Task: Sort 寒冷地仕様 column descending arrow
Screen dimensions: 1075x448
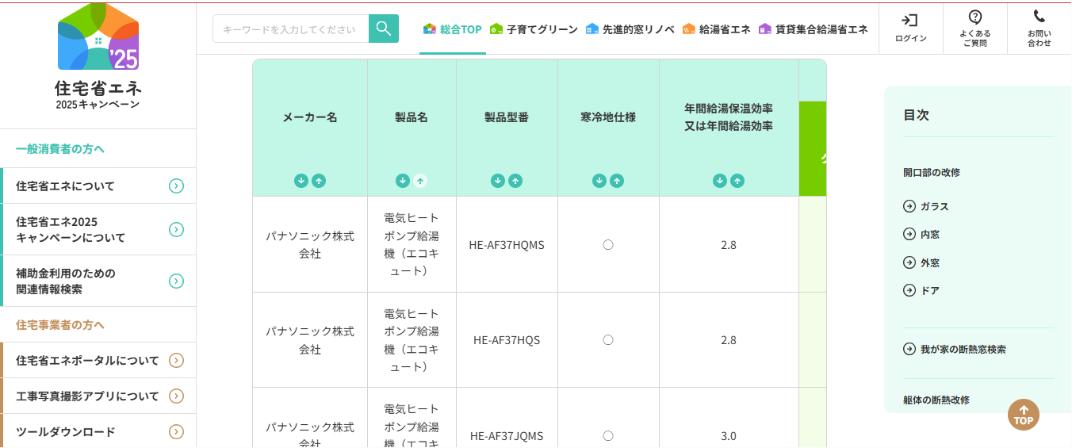Action: click(600, 181)
